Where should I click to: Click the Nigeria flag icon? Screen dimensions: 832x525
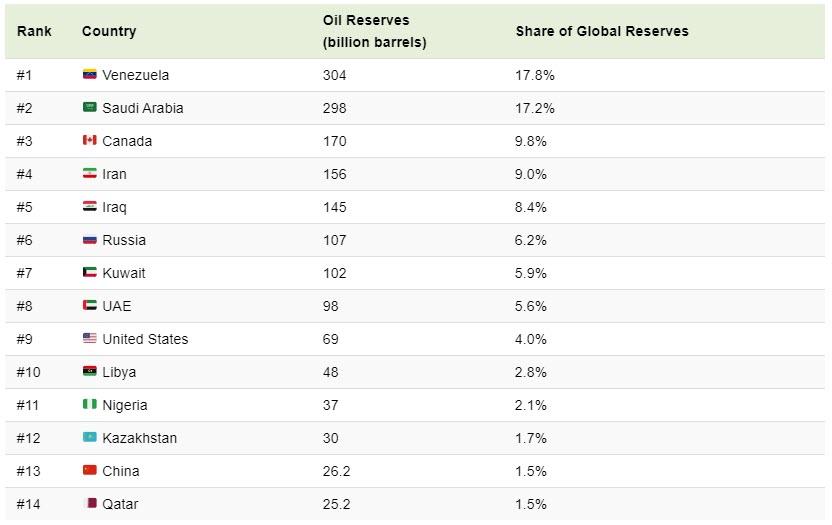pyautogui.click(x=89, y=405)
